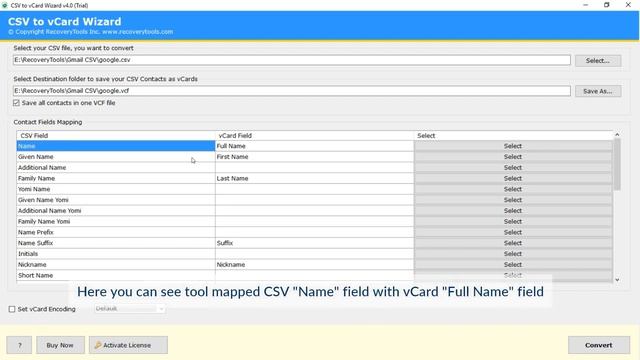The width and height of the screenshot is (640, 360).
Task: Select the Family Name Yomi row
Action: pyautogui.click(x=116, y=222)
